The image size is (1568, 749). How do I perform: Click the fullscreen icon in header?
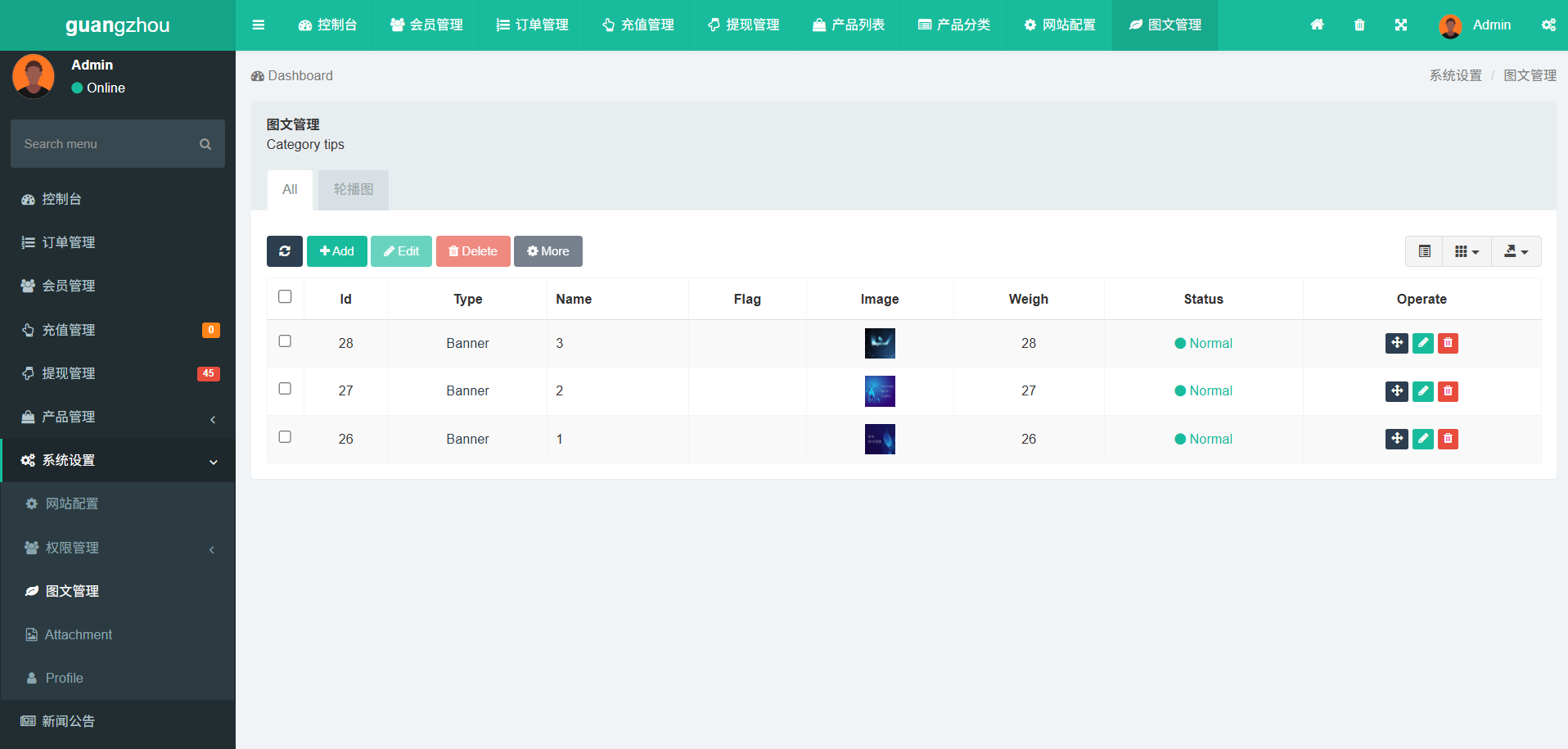click(x=1401, y=25)
